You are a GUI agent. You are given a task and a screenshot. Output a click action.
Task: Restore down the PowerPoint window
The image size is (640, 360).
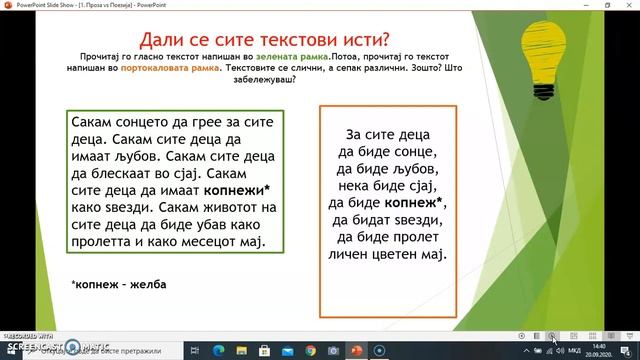(608, 5)
